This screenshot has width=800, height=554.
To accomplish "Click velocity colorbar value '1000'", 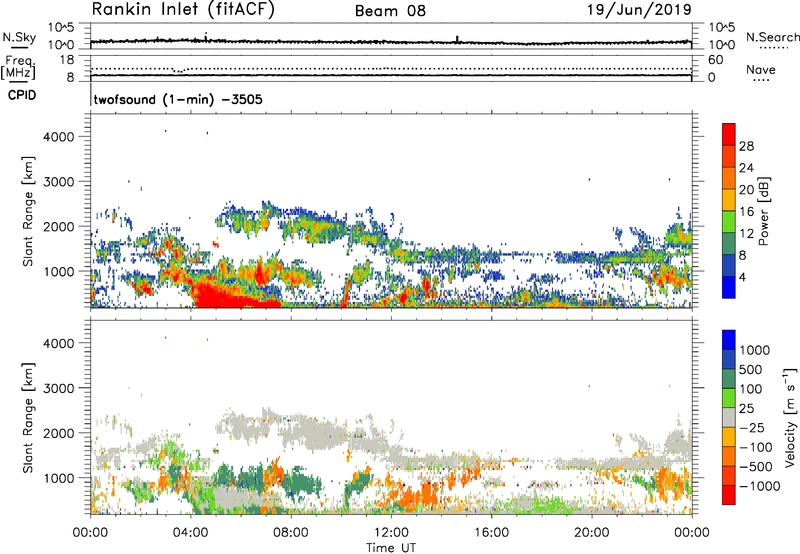I will click(754, 350).
